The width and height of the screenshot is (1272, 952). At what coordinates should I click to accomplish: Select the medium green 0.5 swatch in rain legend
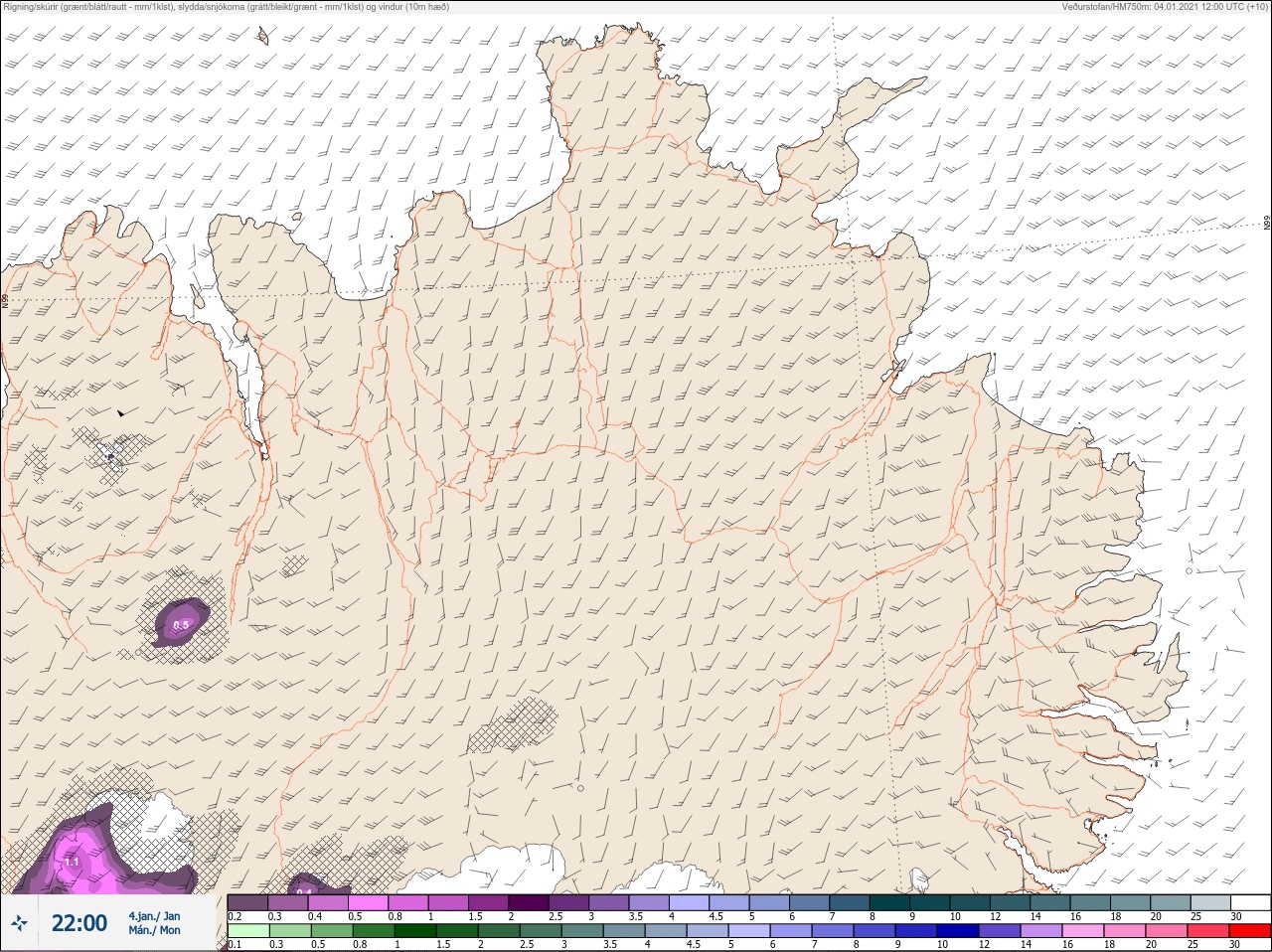(332, 931)
